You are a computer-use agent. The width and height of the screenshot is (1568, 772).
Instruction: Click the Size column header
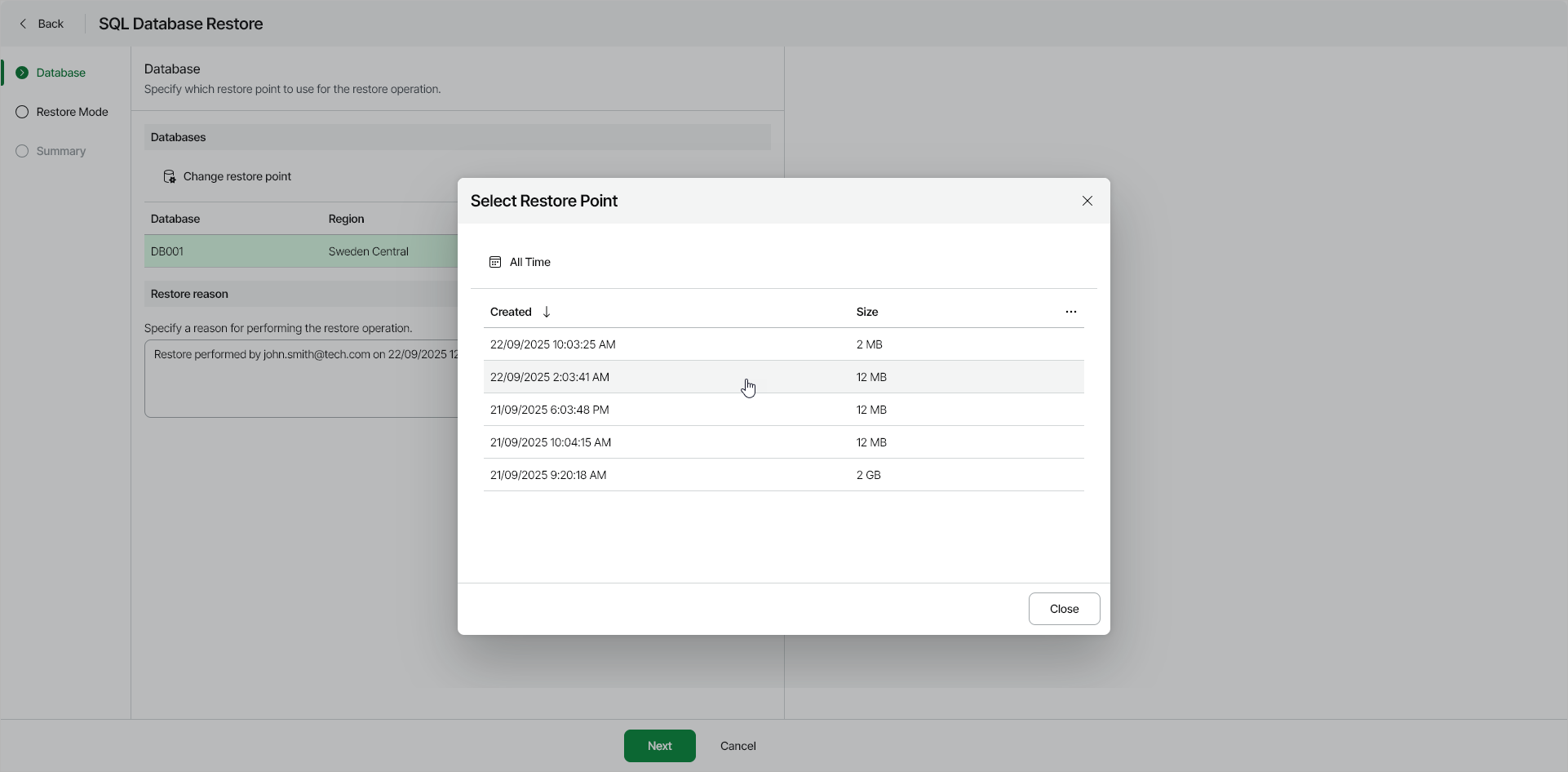coord(866,311)
